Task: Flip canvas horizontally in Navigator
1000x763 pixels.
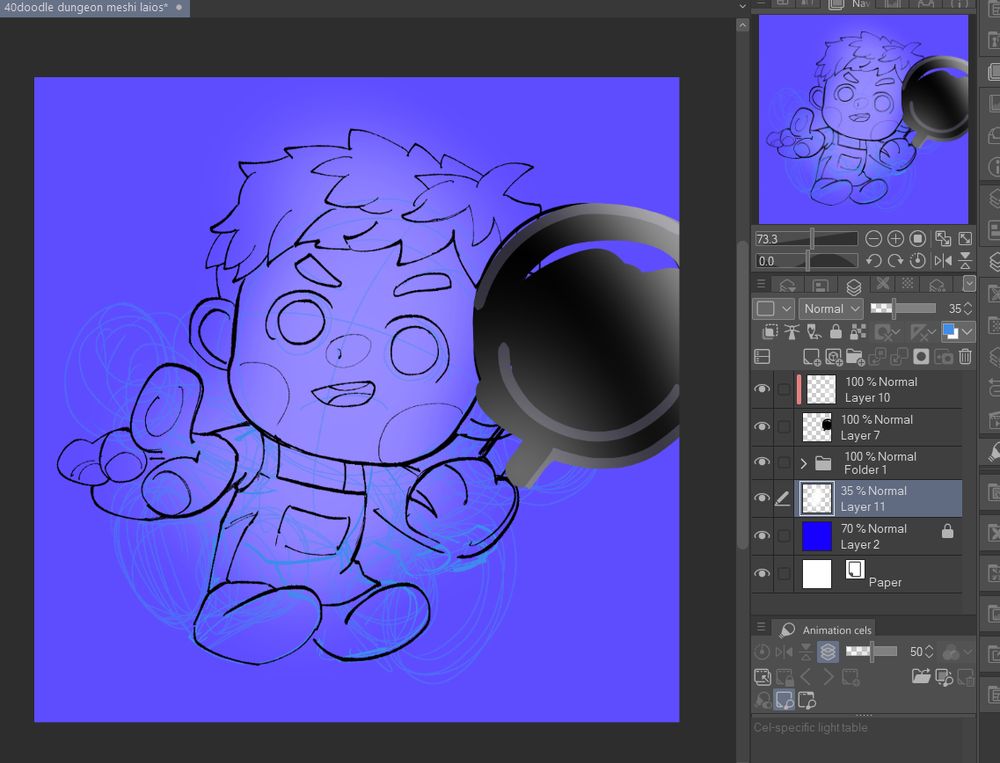Action: [943, 260]
